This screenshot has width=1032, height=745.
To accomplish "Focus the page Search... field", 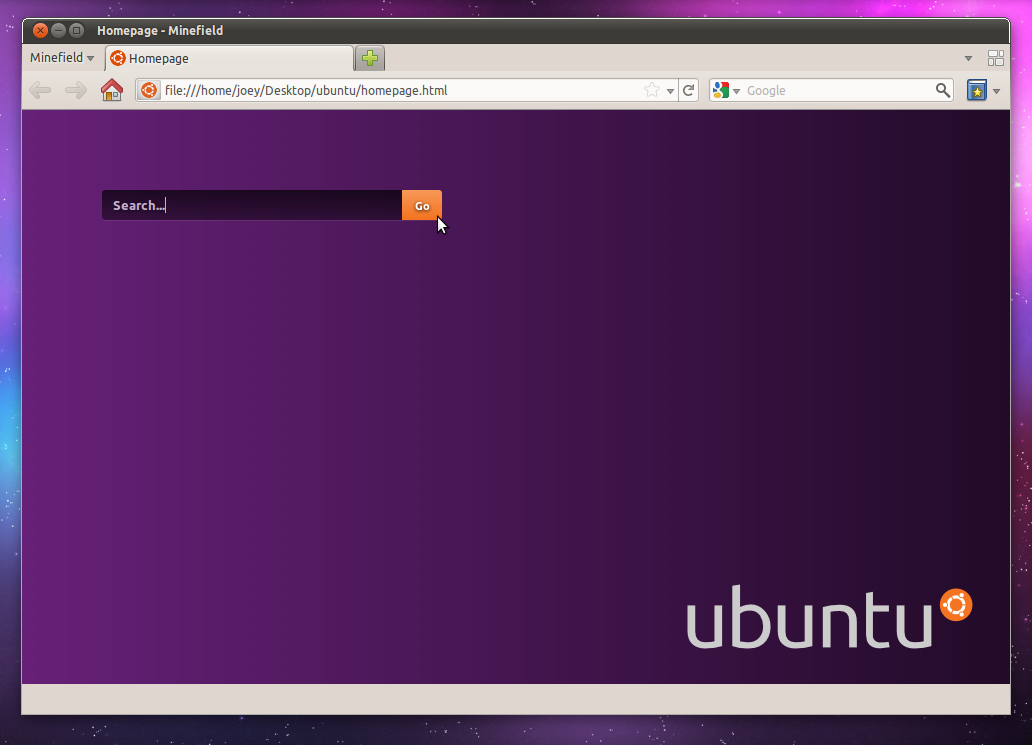I will pos(252,205).
